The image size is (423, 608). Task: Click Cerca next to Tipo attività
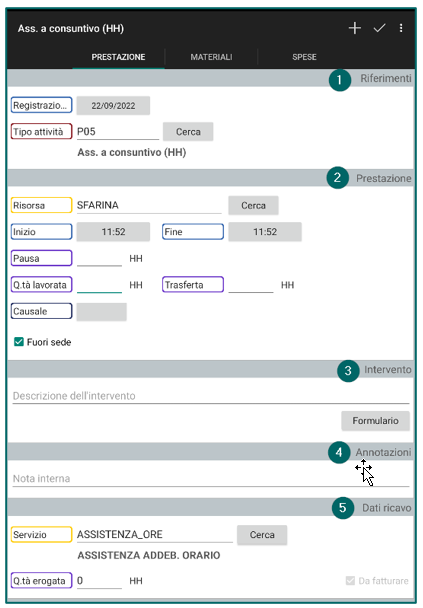point(188,132)
